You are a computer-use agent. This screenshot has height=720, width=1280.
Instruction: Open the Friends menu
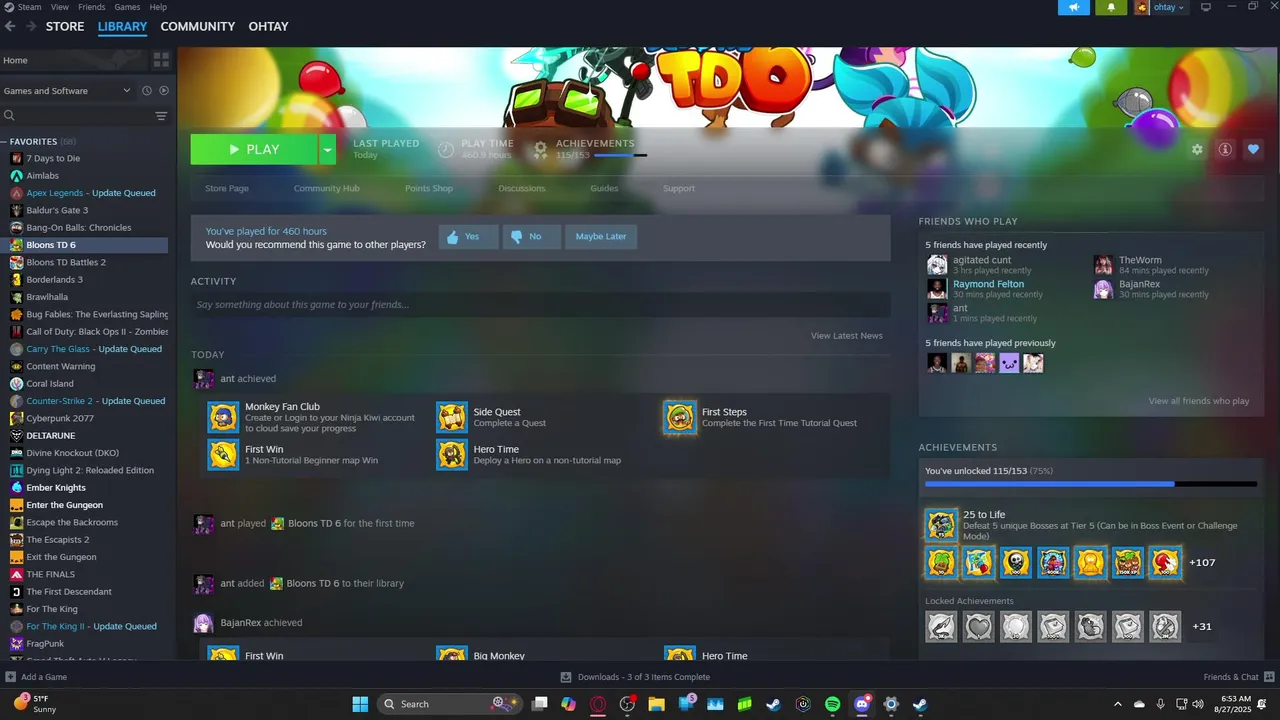pos(92,7)
